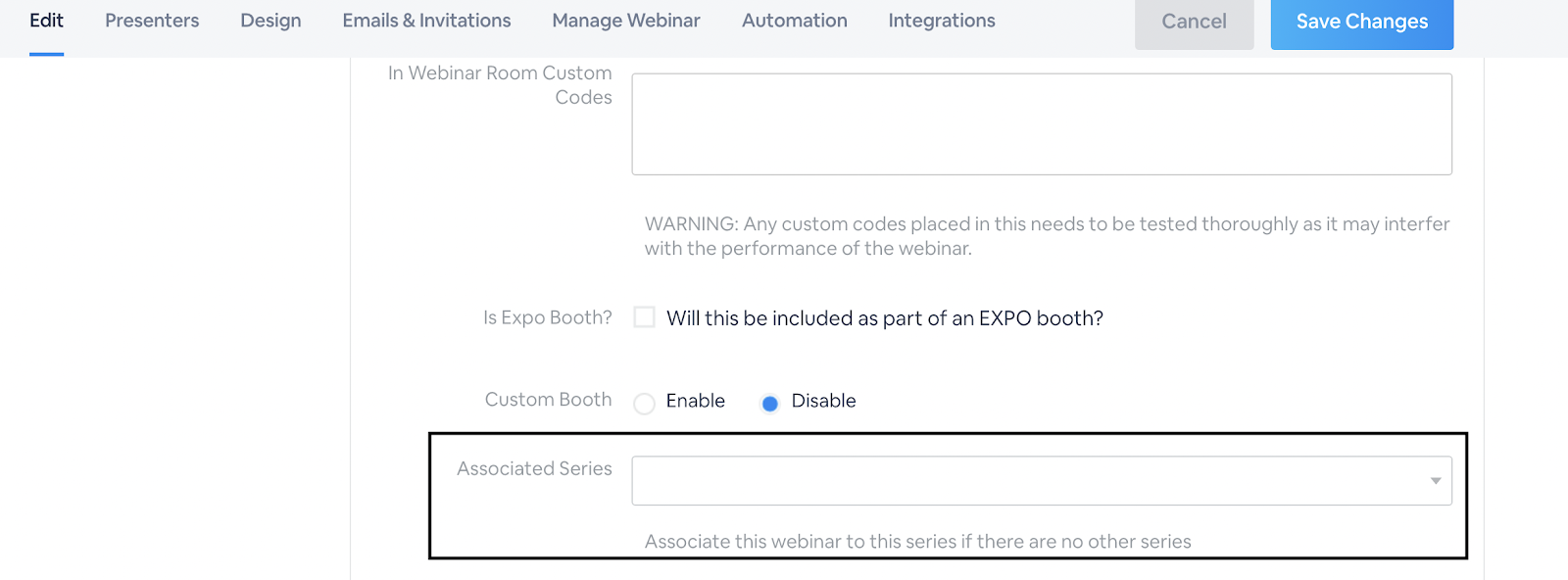This screenshot has width=1568, height=580.
Task: Click the Associated Series field label
Action: 534,469
